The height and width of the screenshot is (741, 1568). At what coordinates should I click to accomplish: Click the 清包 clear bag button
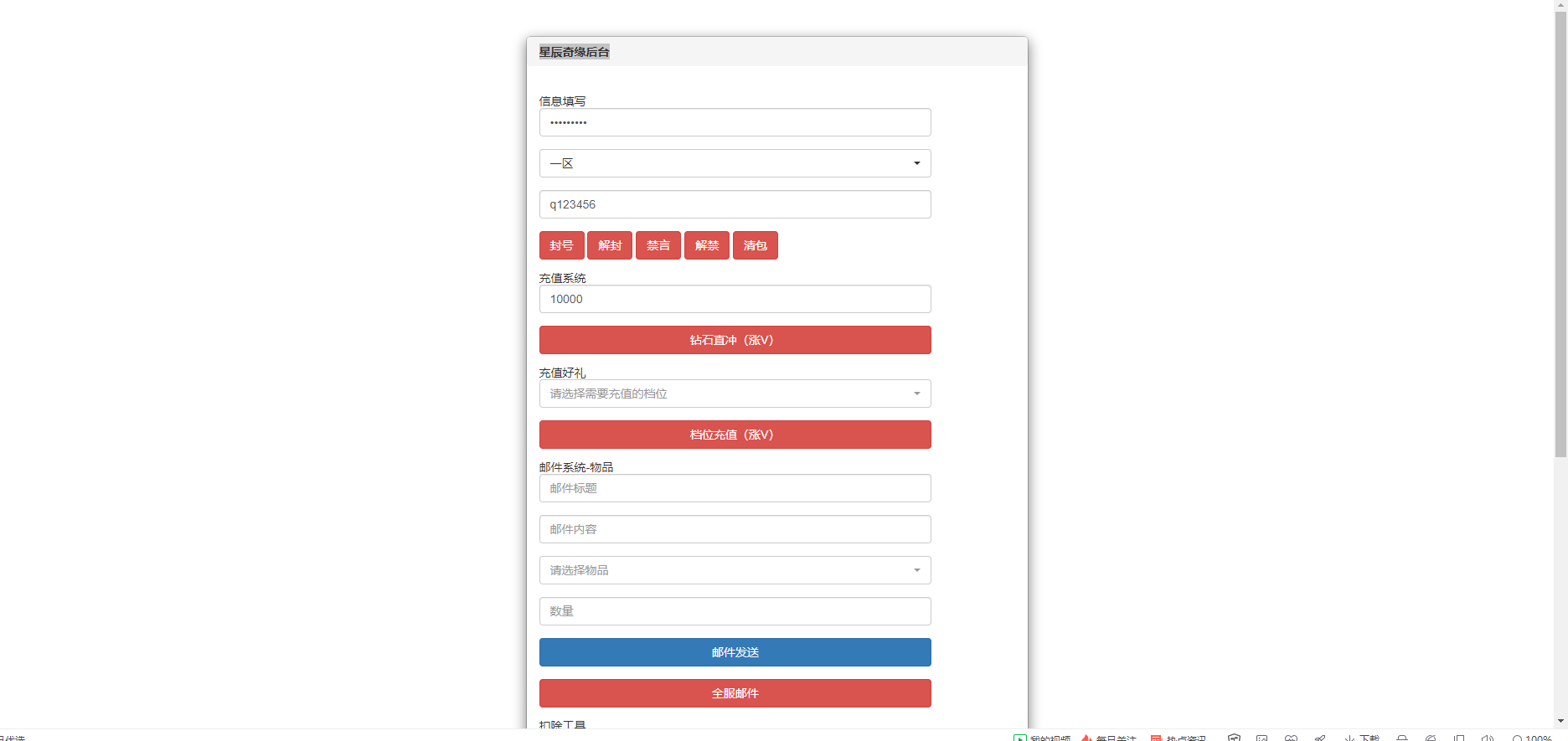point(756,245)
